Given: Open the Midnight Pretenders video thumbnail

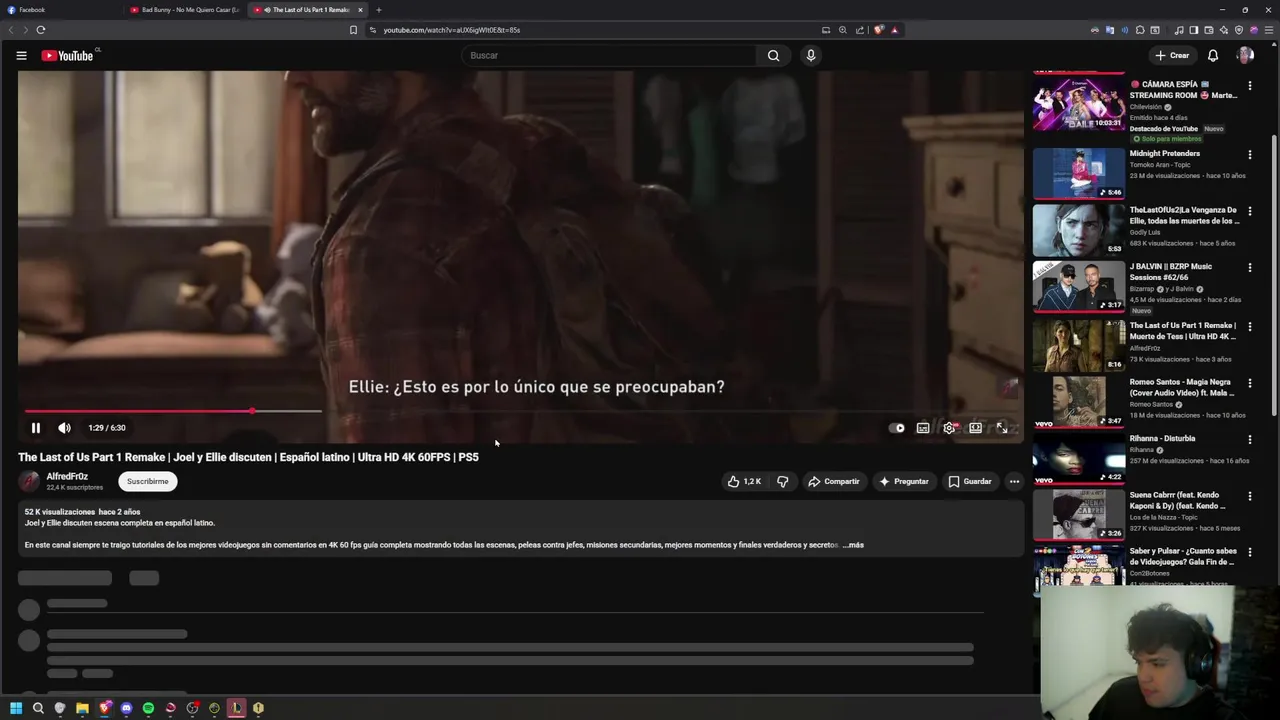Looking at the screenshot, I should click(x=1078, y=174).
